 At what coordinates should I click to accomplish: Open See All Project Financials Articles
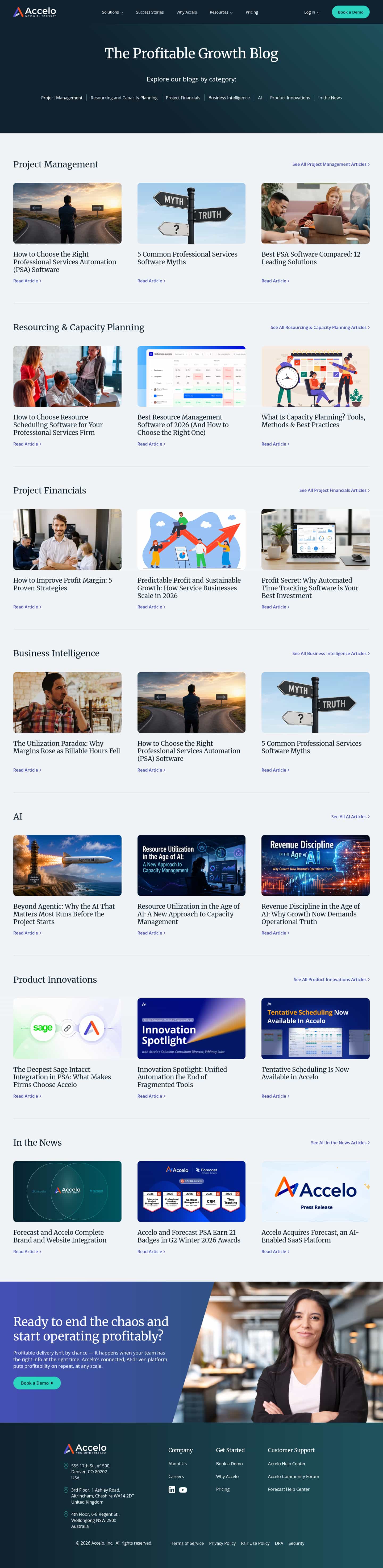click(x=334, y=491)
